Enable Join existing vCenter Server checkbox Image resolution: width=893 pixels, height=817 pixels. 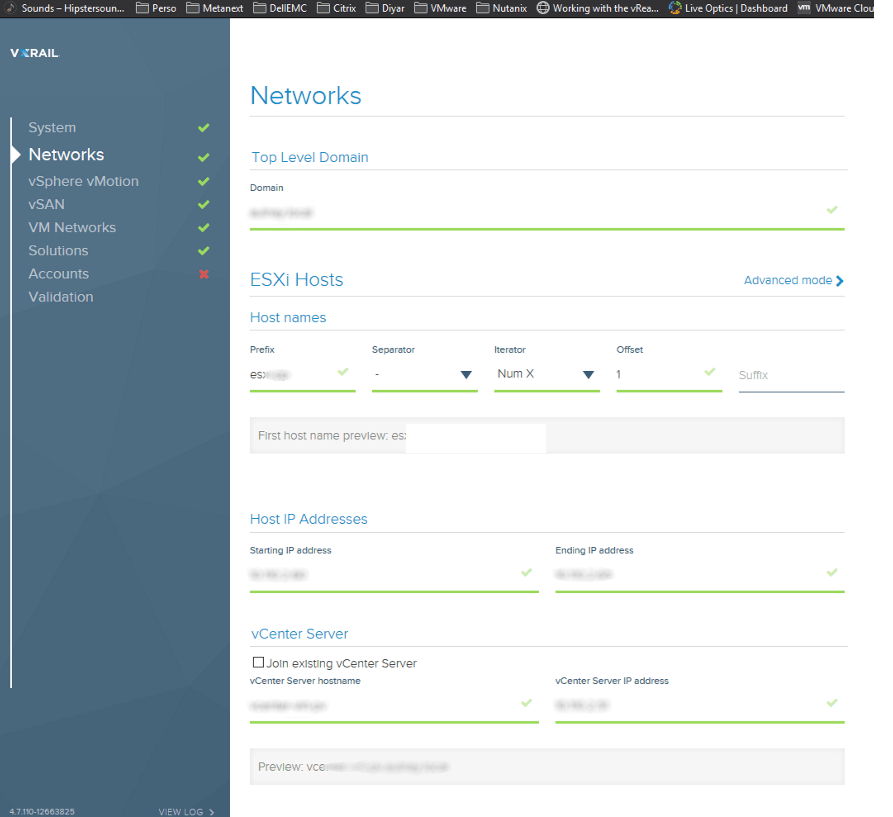259,662
